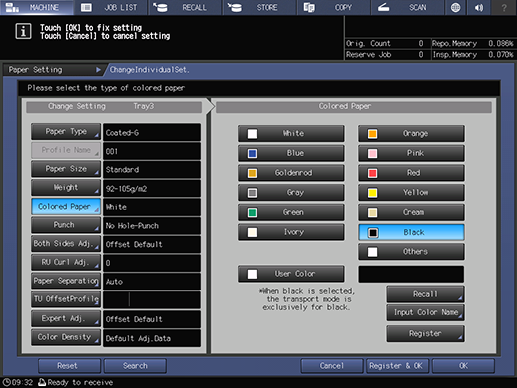
Task: Select Gray colored paper
Action: point(291,192)
